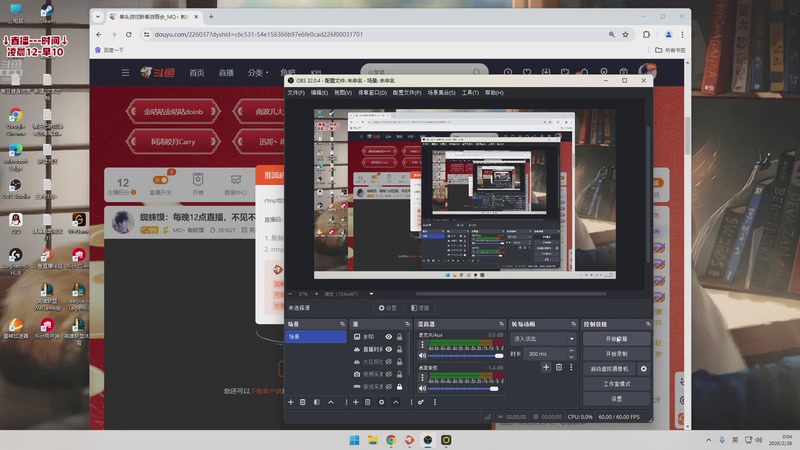
Task: Open 麦克风/Aux channel three-dot options
Action: tap(422, 345)
